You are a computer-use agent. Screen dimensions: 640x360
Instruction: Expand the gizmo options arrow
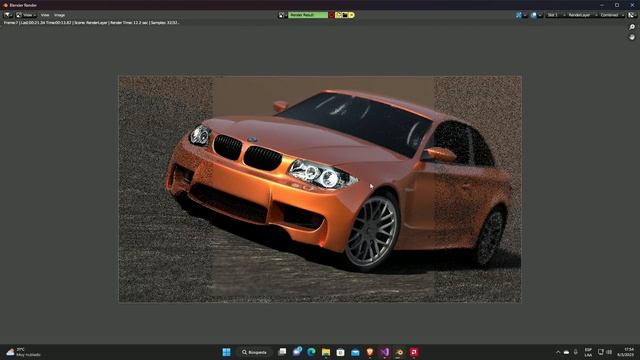tap(525, 15)
